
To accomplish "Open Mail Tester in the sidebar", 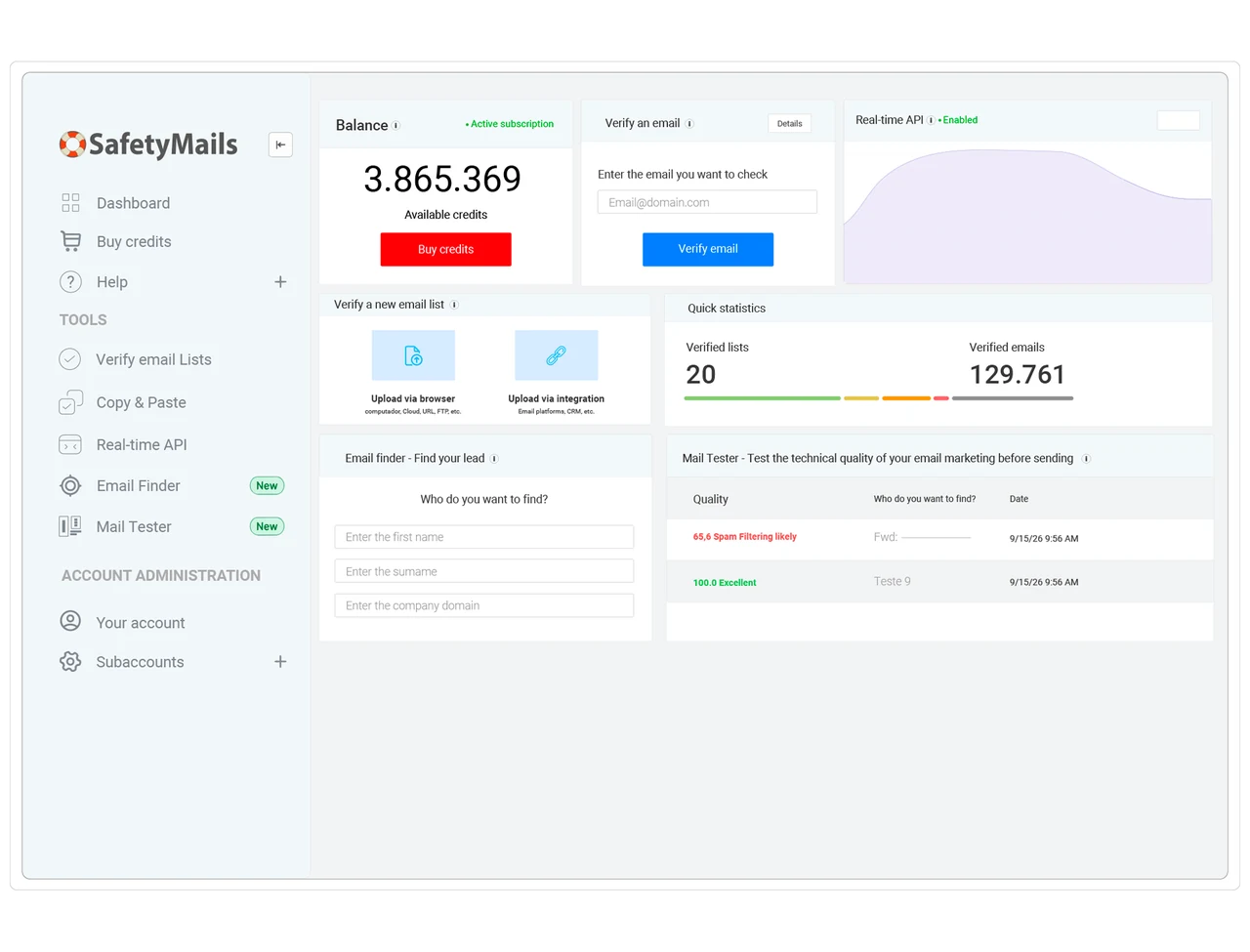I will coord(134,526).
